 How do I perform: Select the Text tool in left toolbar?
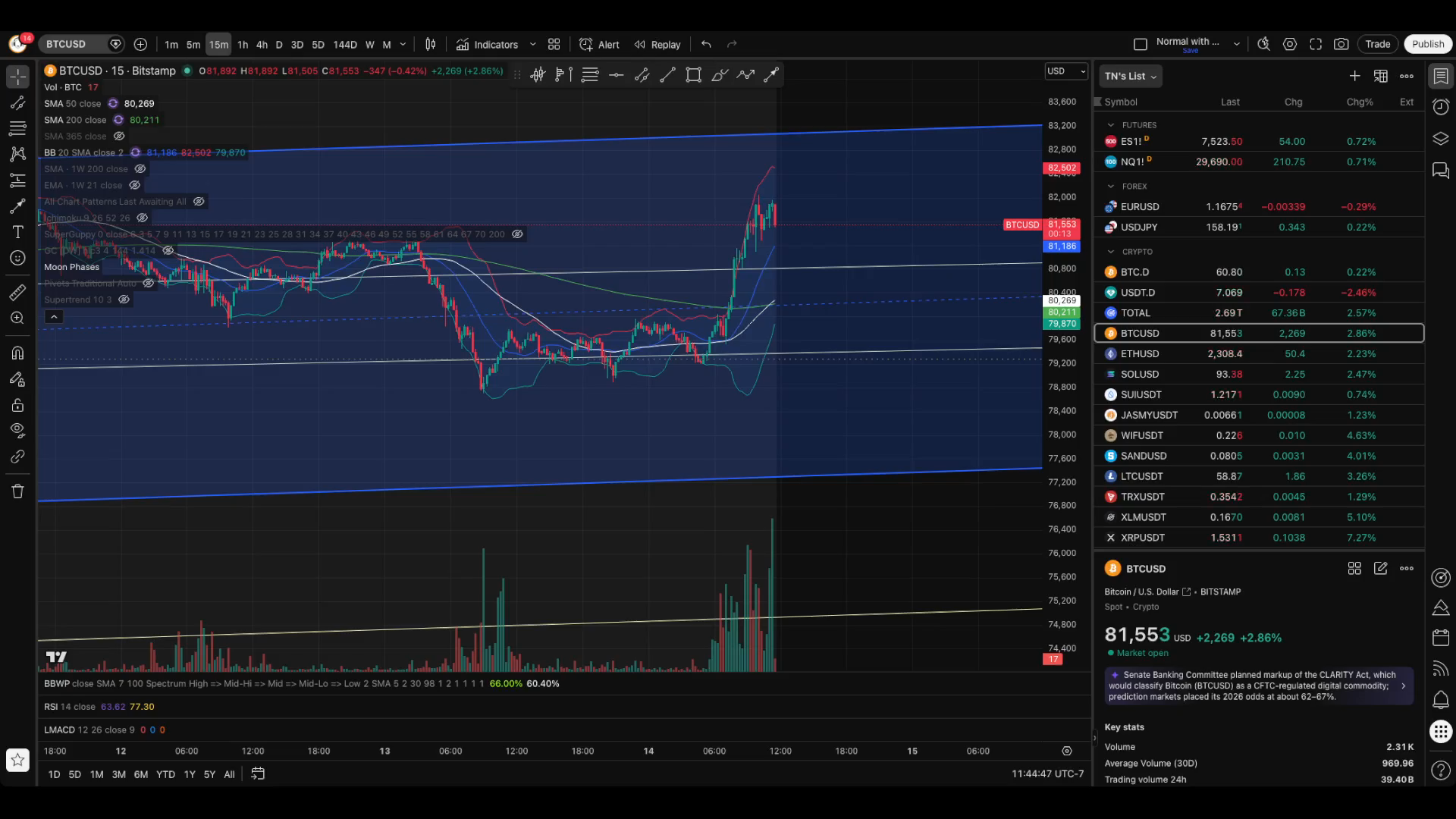pyautogui.click(x=17, y=232)
